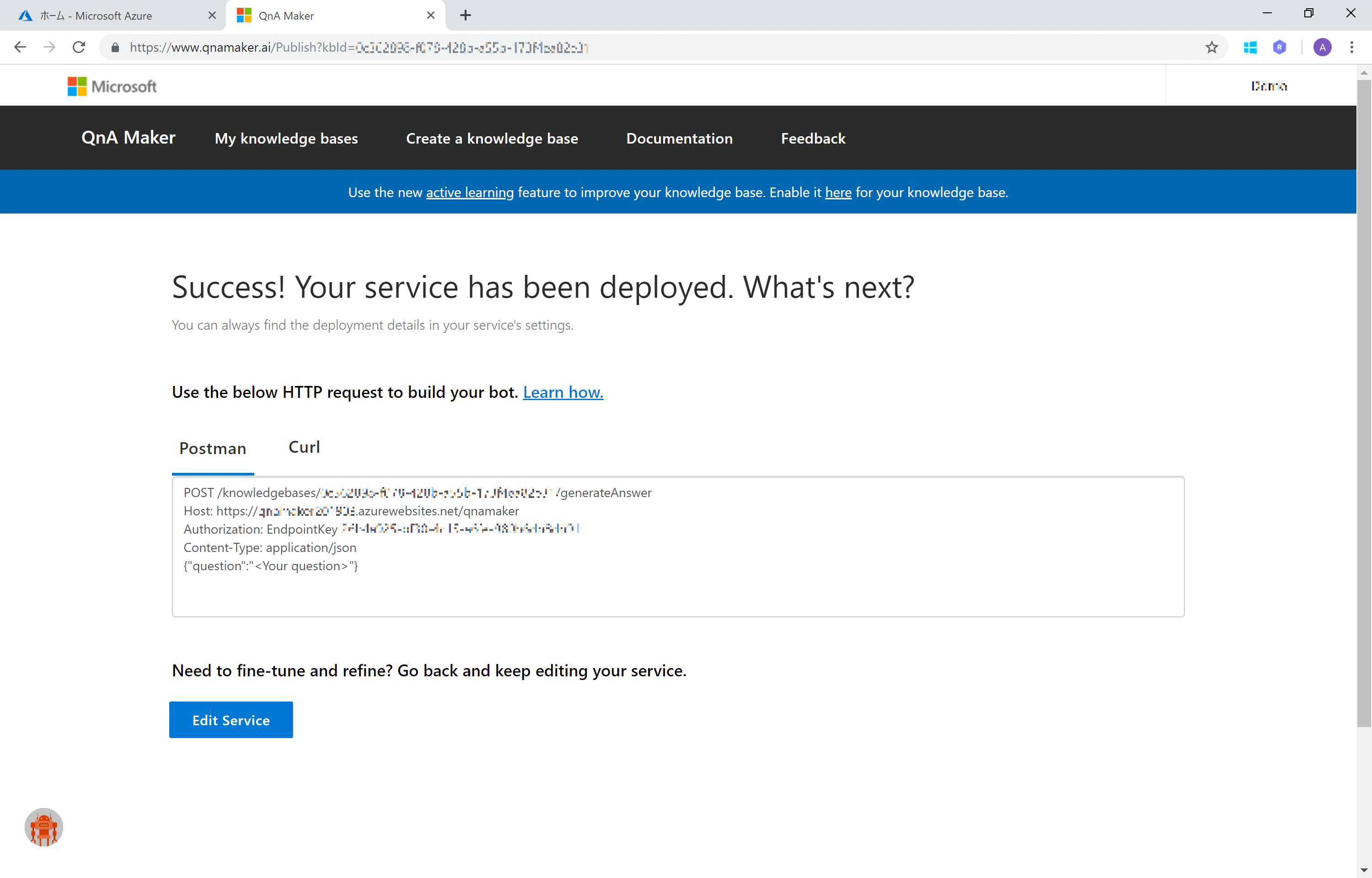Click the 'Success! Your service has been deployed' heading

[543, 287]
